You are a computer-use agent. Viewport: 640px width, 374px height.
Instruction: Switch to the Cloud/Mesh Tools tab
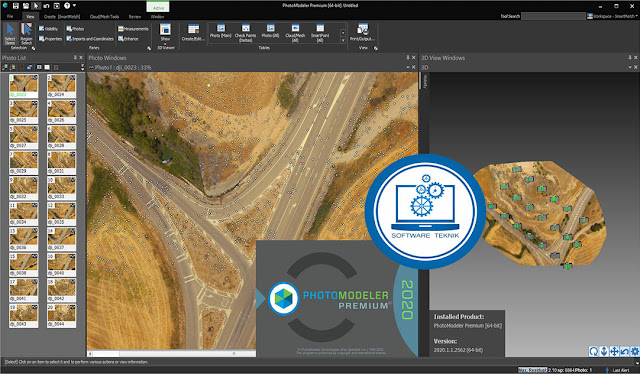tap(104, 17)
